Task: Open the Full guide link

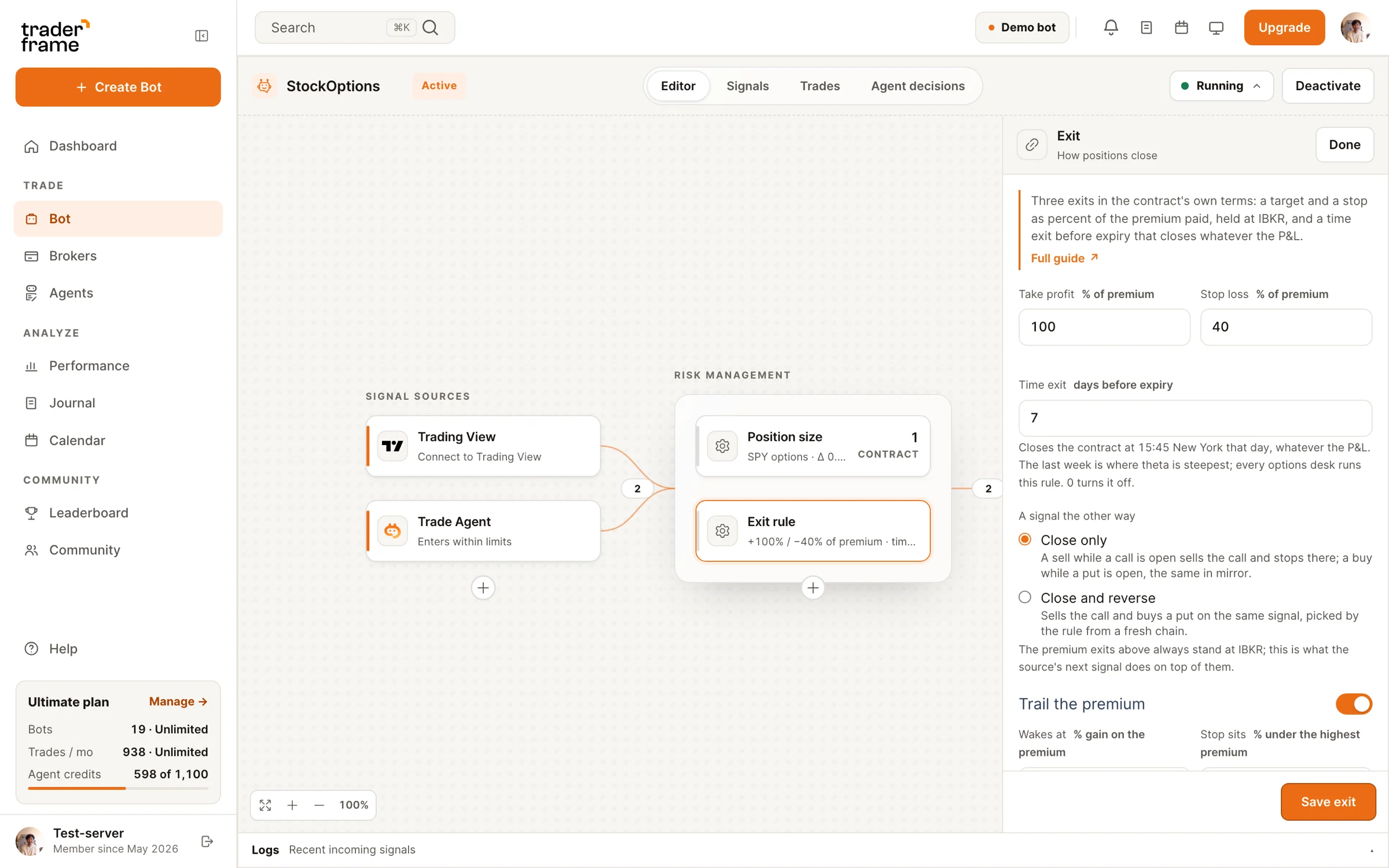Action: pyautogui.click(x=1064, y=258)
